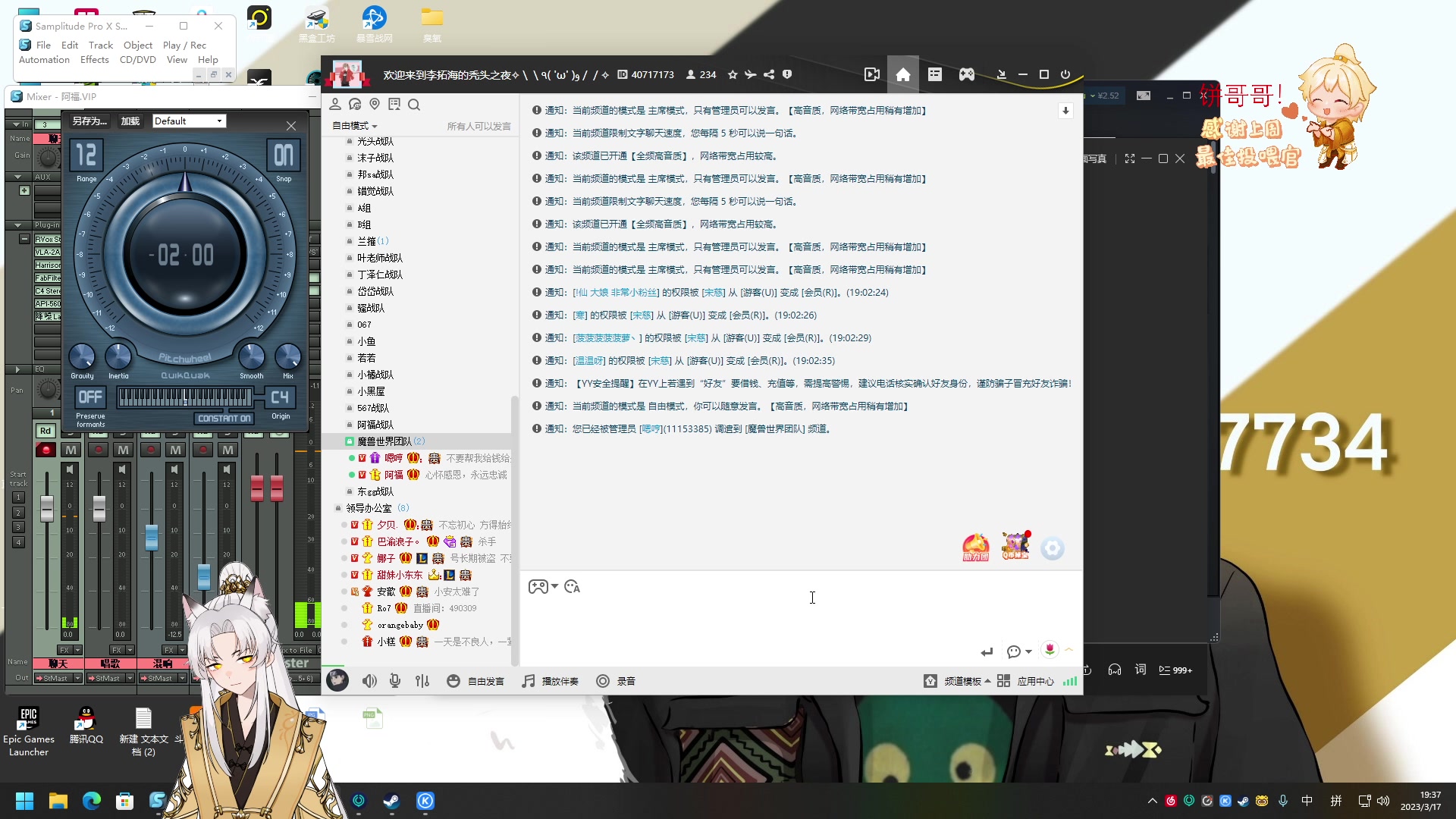Click the report shield icon in header

787,74
